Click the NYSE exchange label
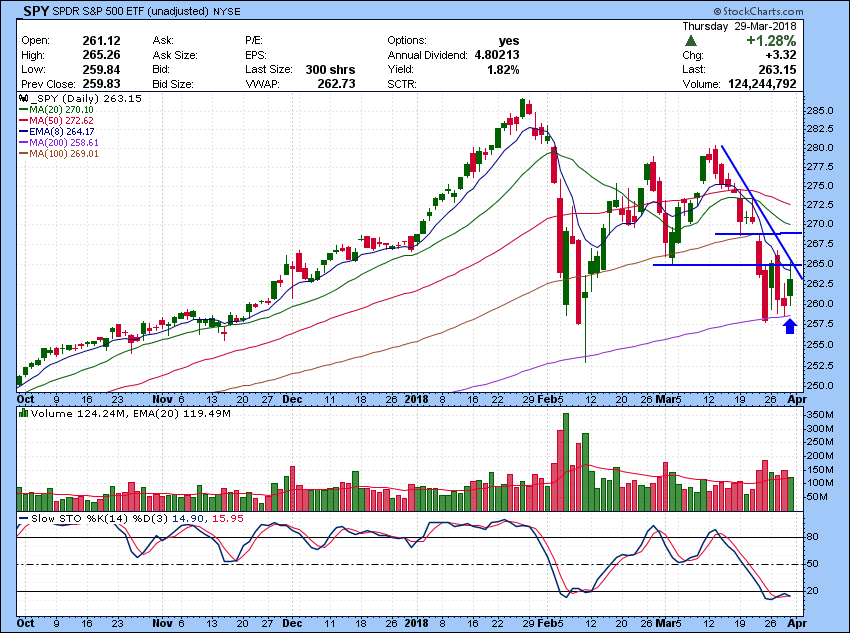The height and width of the screenshot is (633, 850). [x=226, y=11]
